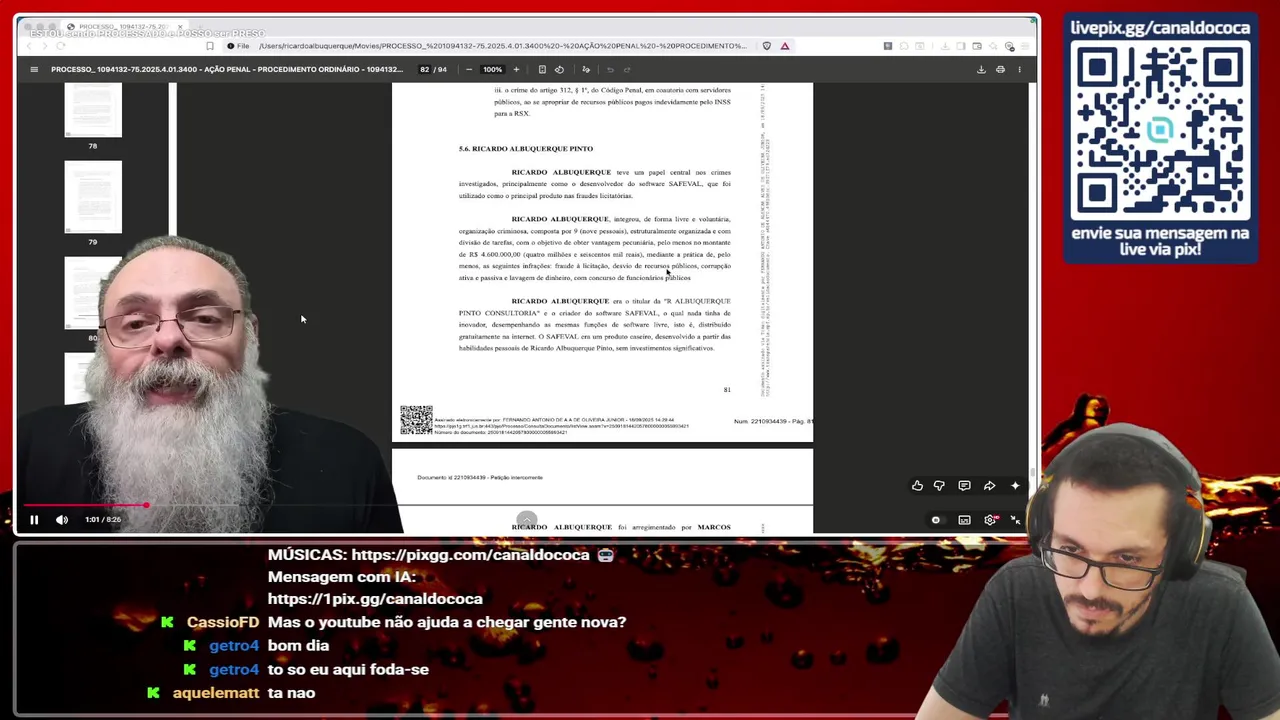This screenshot has height=720, width=1280.
Task: Exit fullscreen with collapse arrows icon
Action: tap(1015, 520)
